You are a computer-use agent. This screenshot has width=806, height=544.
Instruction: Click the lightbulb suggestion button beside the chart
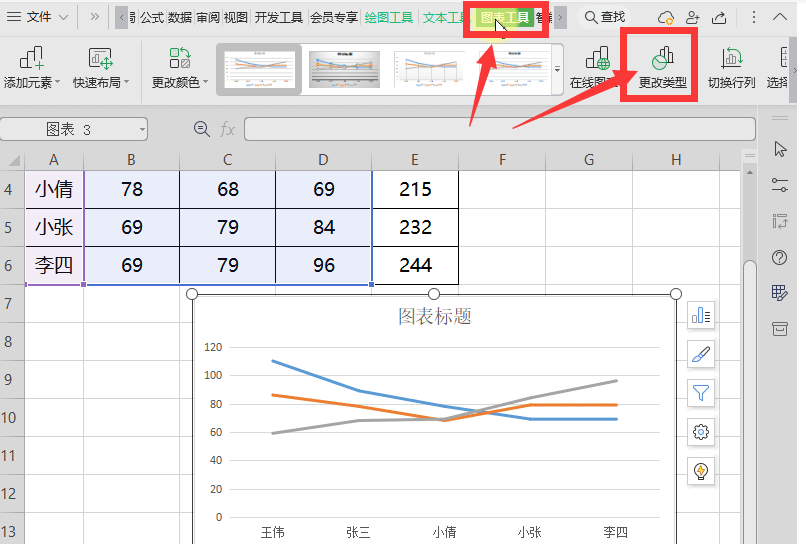[702, 471]
